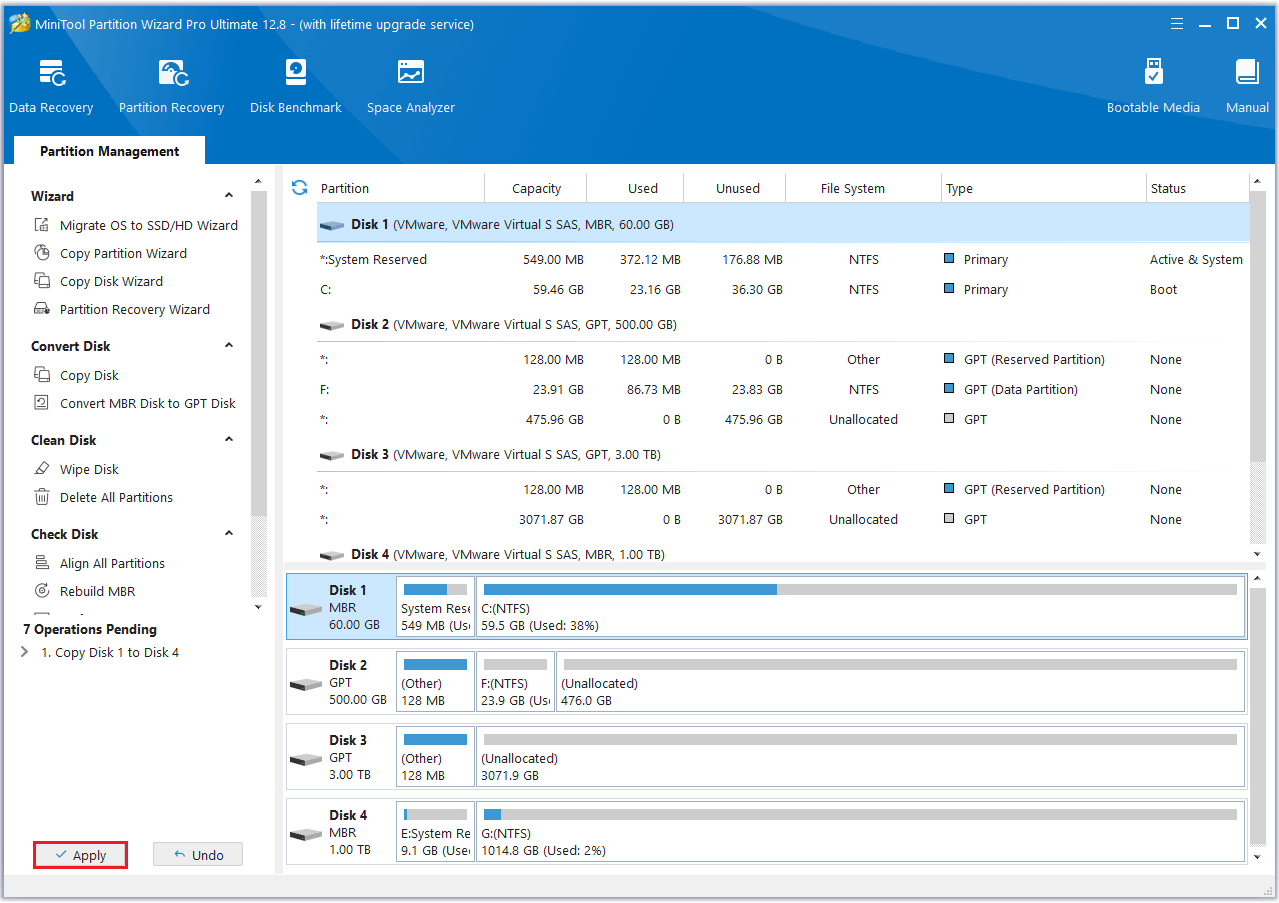Open Disk Benchmark tool

(x=296, y=86)
